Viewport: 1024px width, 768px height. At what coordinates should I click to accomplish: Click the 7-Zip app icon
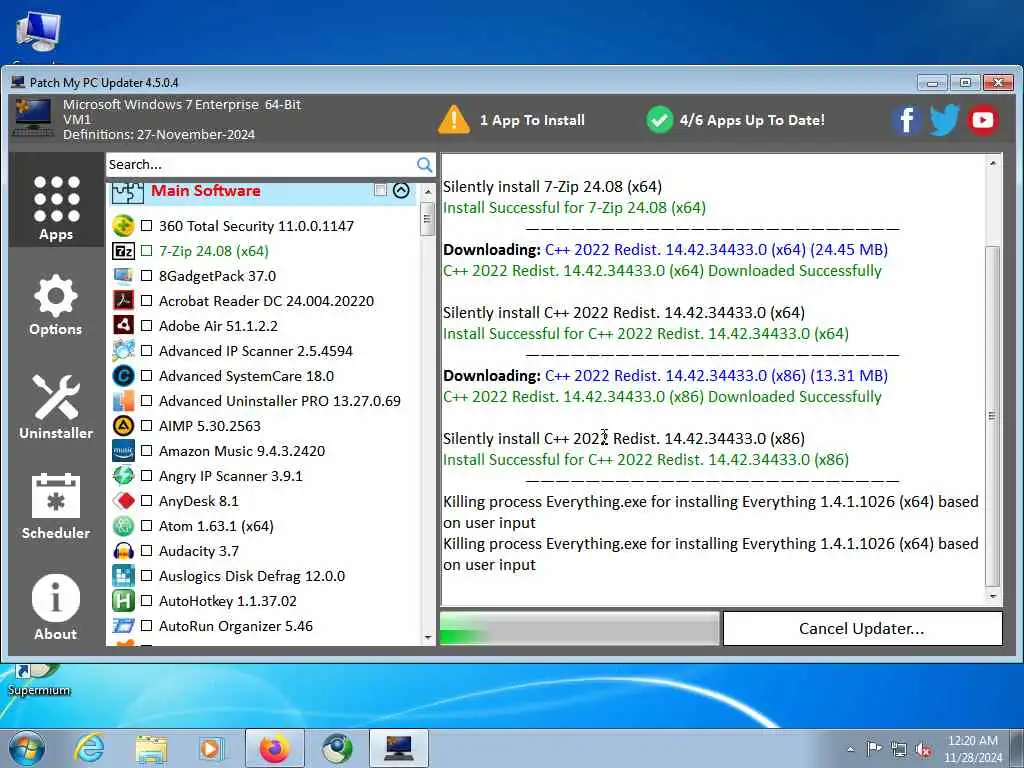123,251
